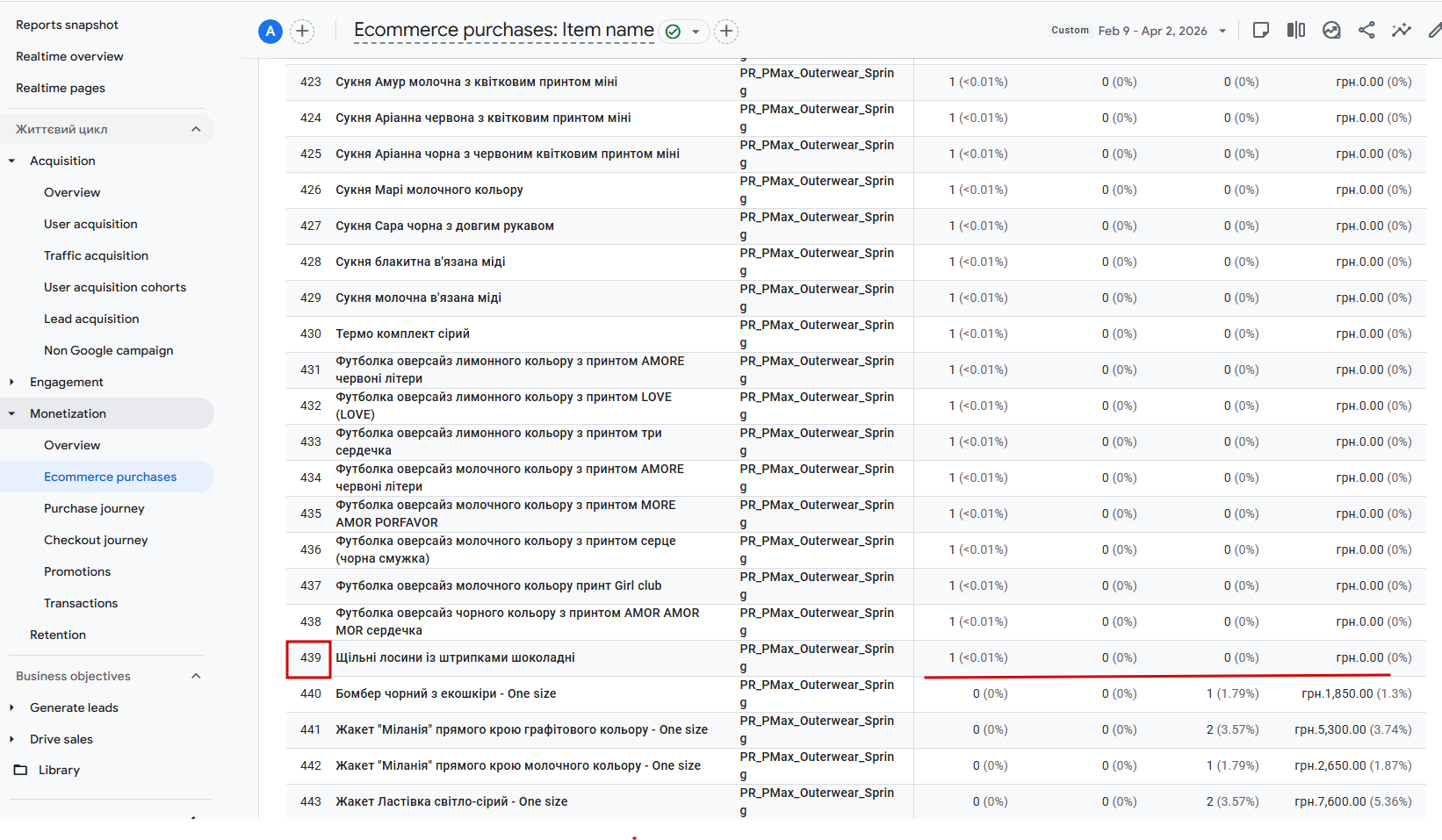Select item 'Сукня Аріанна червона з квітковим принтом міні'
The width and height of the screenshot is (1442, 840).
point(483,118)
